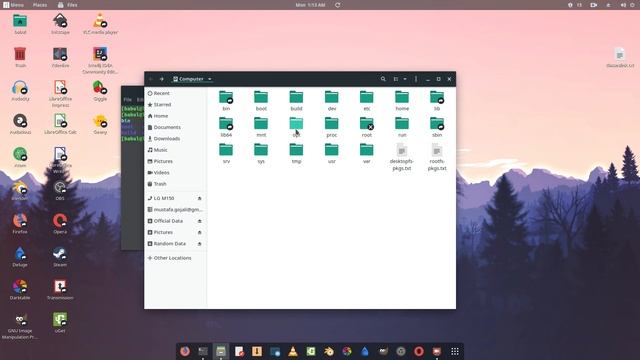Open the volume indicator in top panel

coord(623,5)
